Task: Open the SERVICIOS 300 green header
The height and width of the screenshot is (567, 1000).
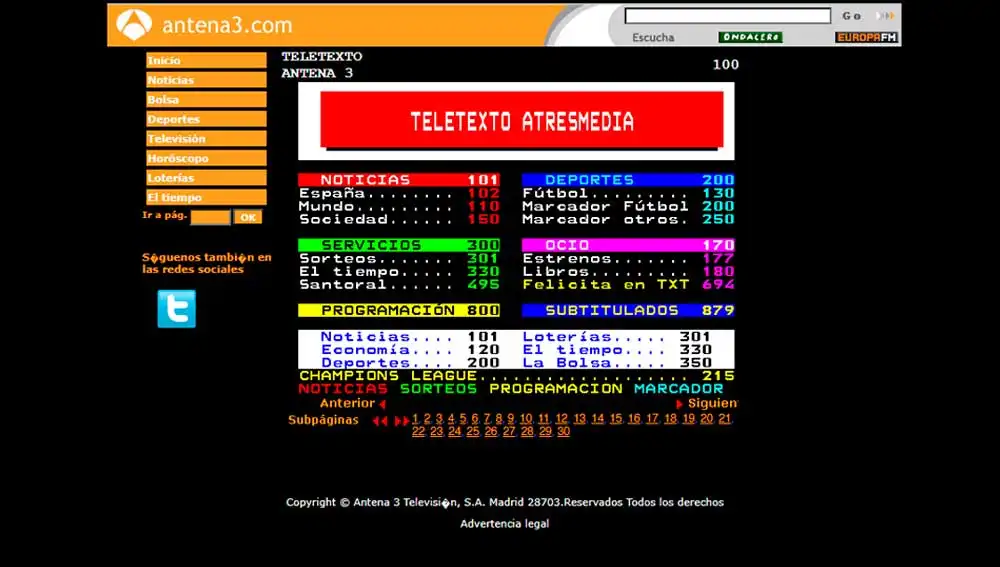Action: pos(399,245)
